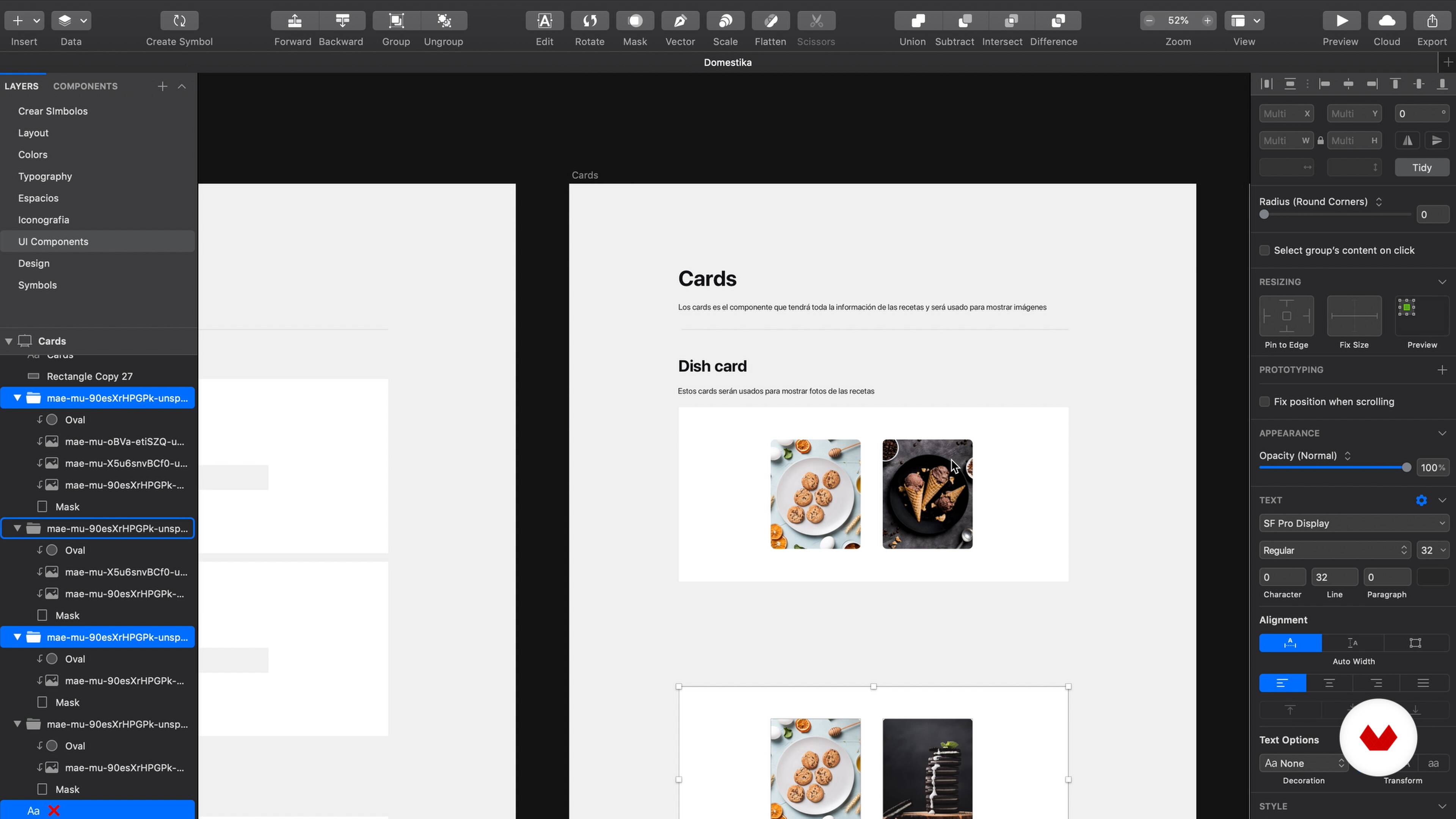The height and width of the screenshot is (819, 1456).
Task: Select Auto Width text alignment
Action: coord(1290,643)
